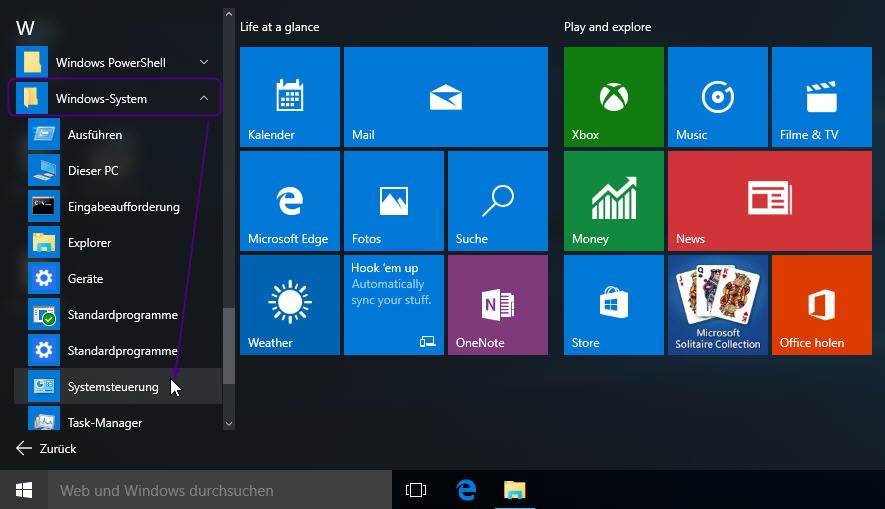Viewport: 885px width, 509px height.
Task: Click app list scrollbar down arrow
Action: (229, 423)
